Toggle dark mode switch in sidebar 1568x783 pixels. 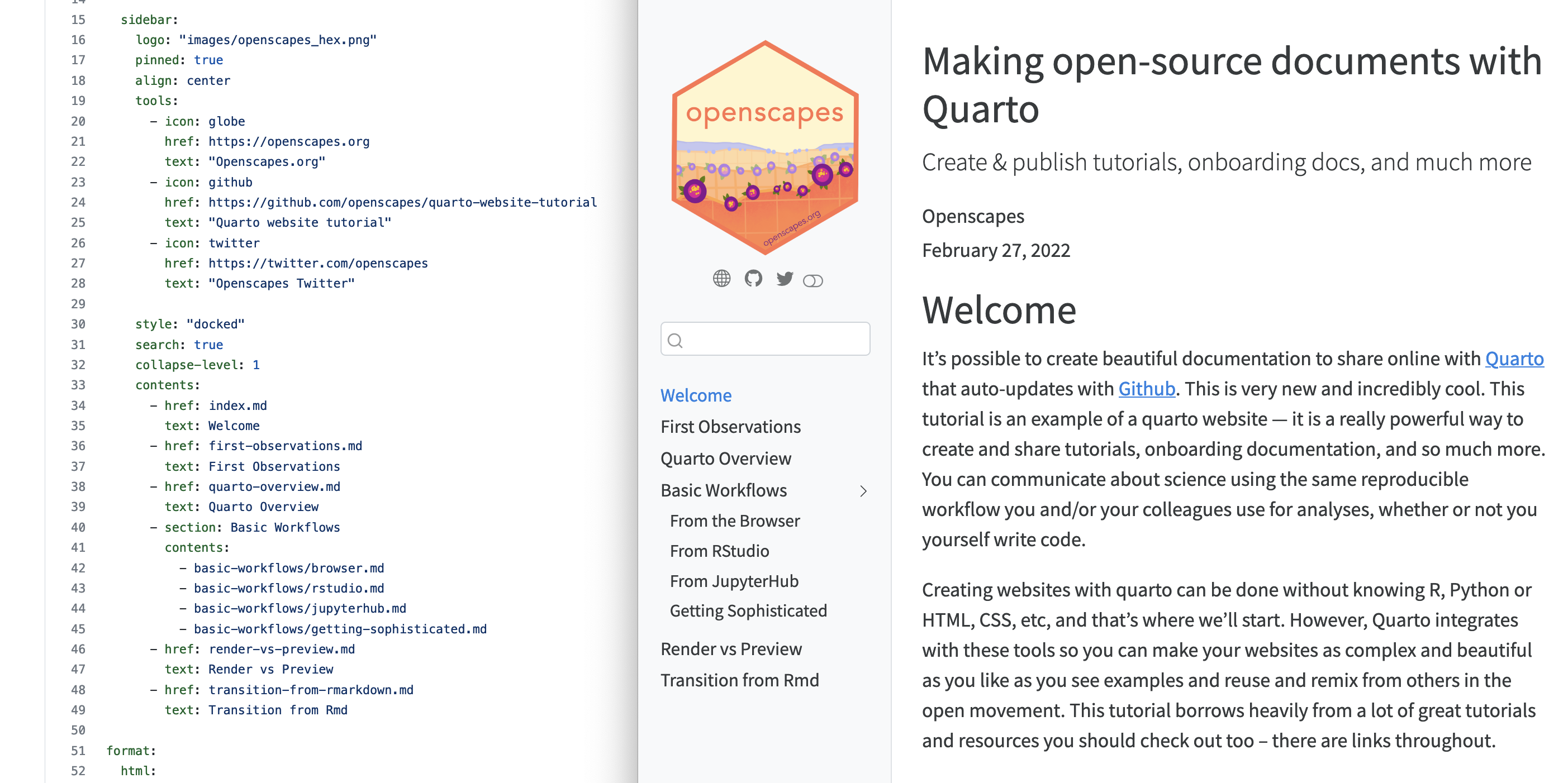pyautogui.click(x=812, y=280)
